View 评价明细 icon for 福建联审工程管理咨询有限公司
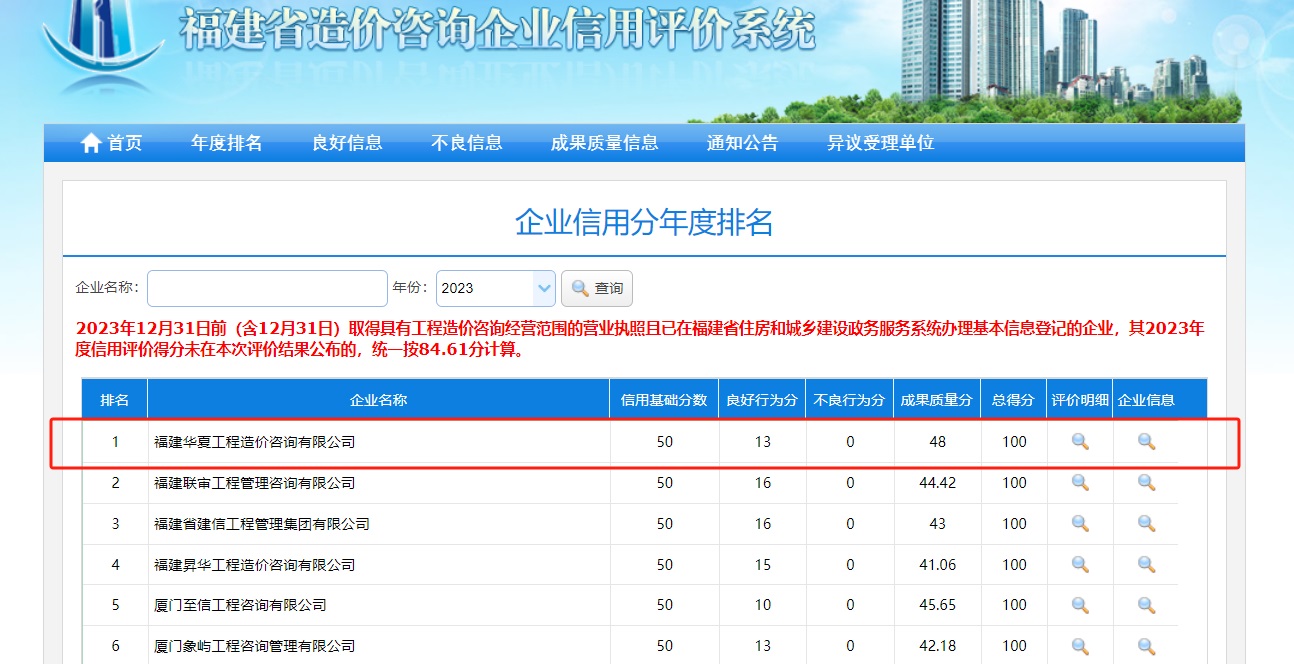Screen dimensions: 1294x664 click(x=1080, y=483)
